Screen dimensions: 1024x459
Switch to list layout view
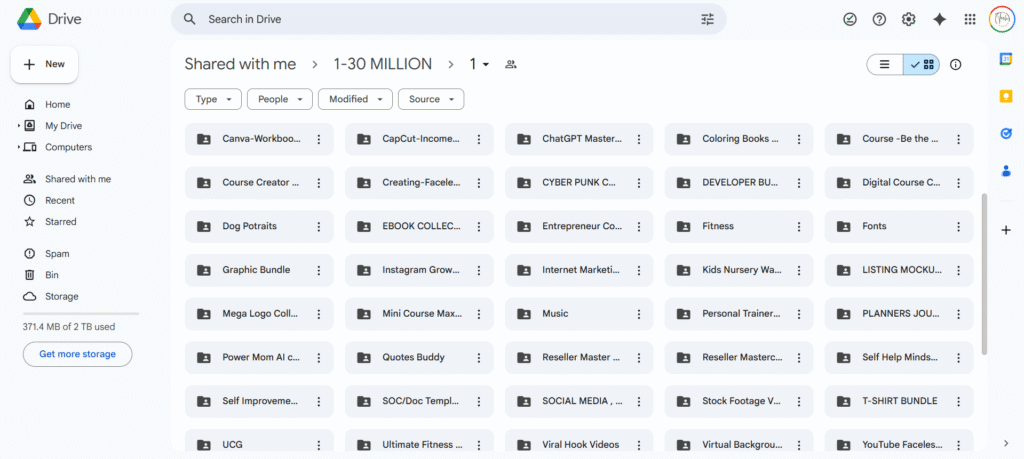(884, 65)
